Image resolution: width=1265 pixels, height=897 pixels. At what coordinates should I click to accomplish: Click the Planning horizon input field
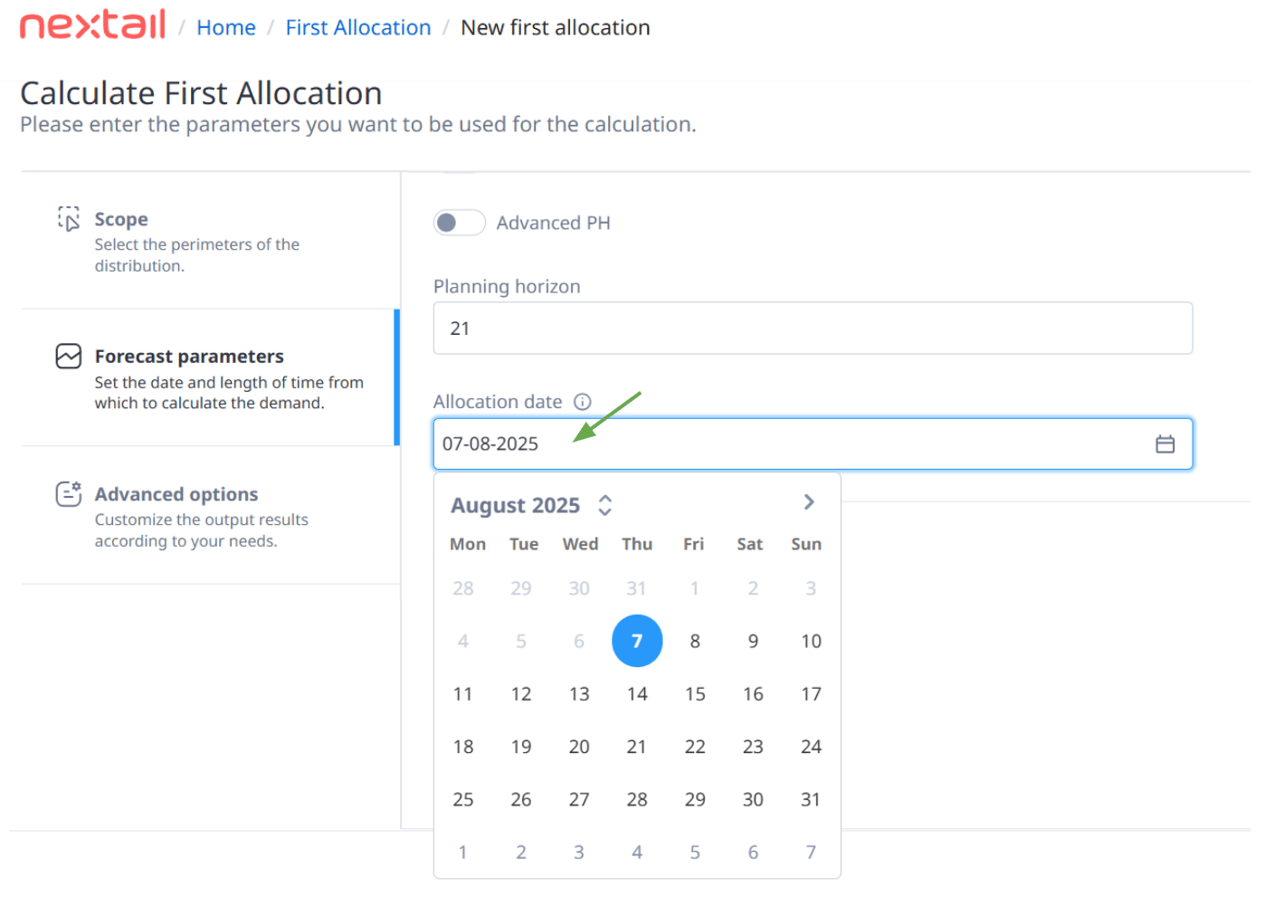coord(812,328)
